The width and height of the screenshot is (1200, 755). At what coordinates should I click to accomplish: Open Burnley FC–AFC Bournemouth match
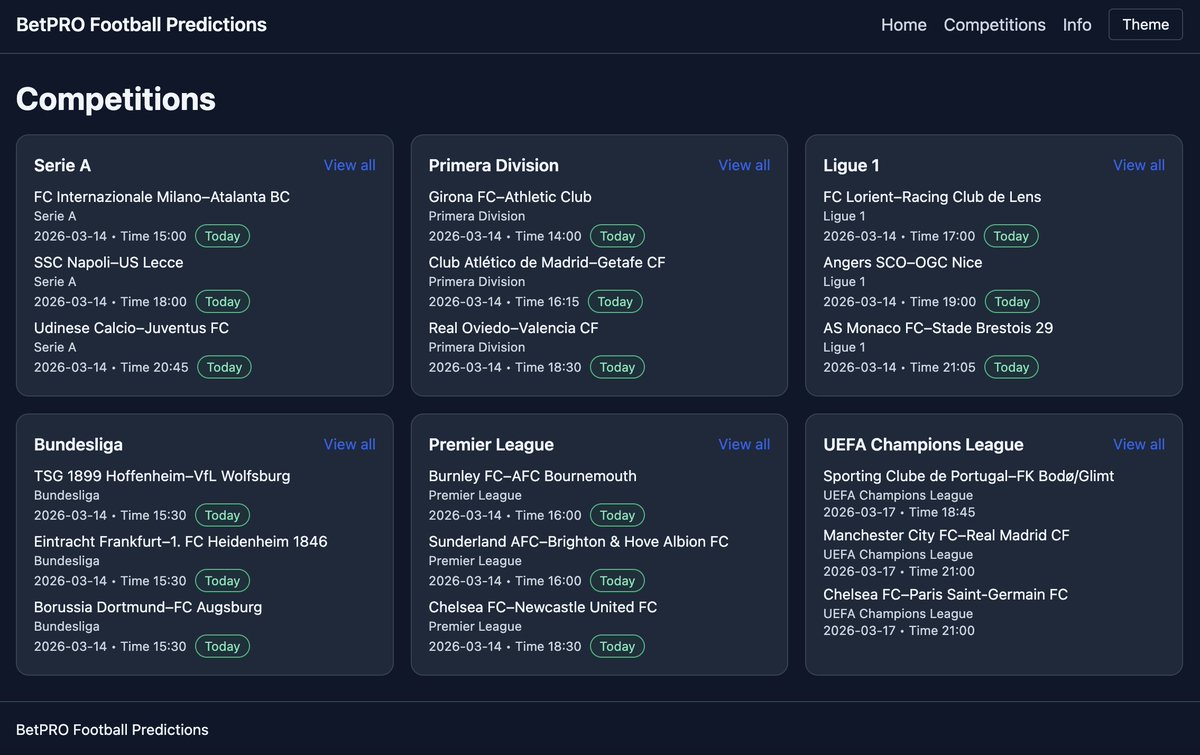pos(533,476)
